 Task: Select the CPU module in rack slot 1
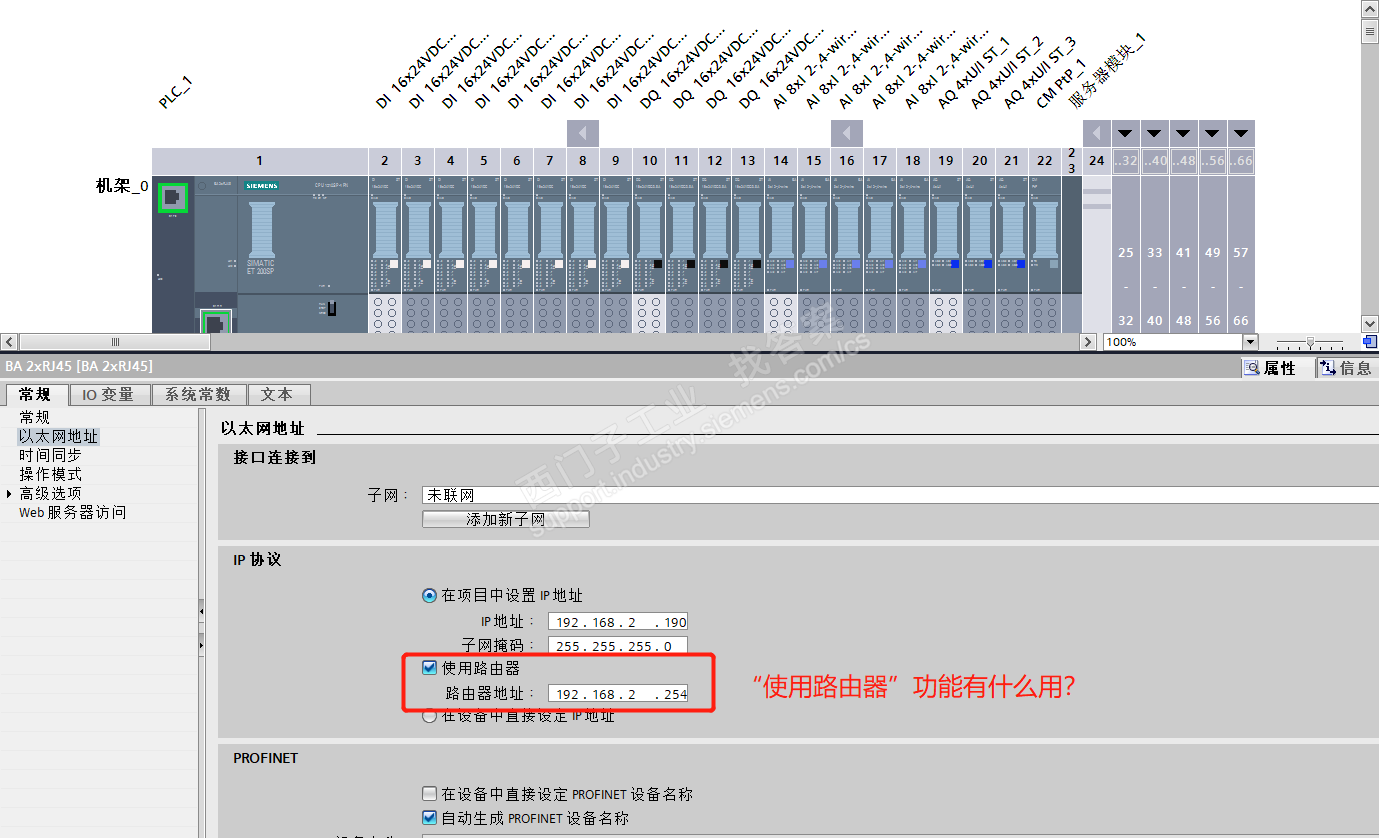pos(259,254)
